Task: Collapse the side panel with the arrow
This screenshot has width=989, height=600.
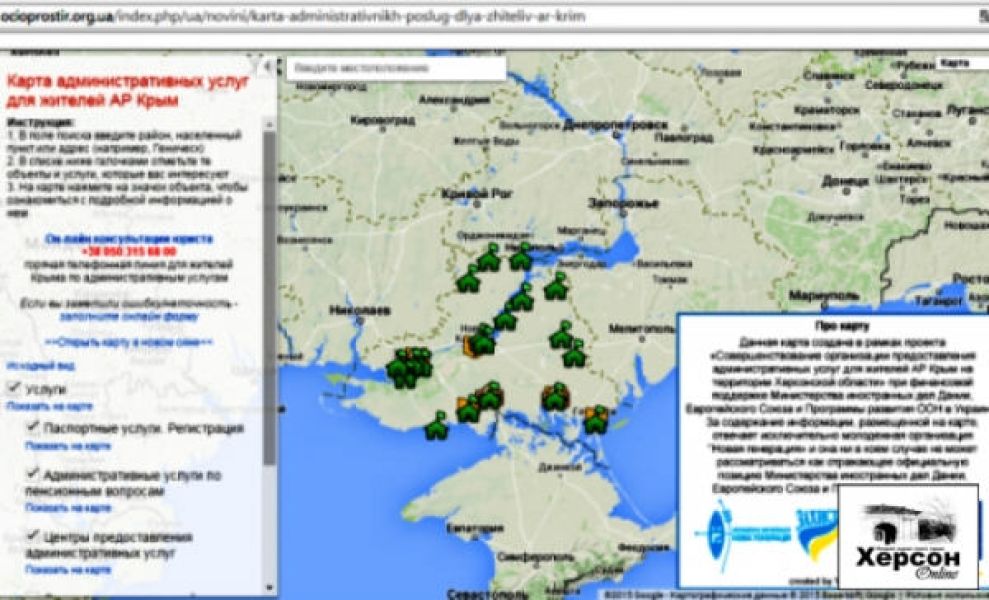Action: 266,67
